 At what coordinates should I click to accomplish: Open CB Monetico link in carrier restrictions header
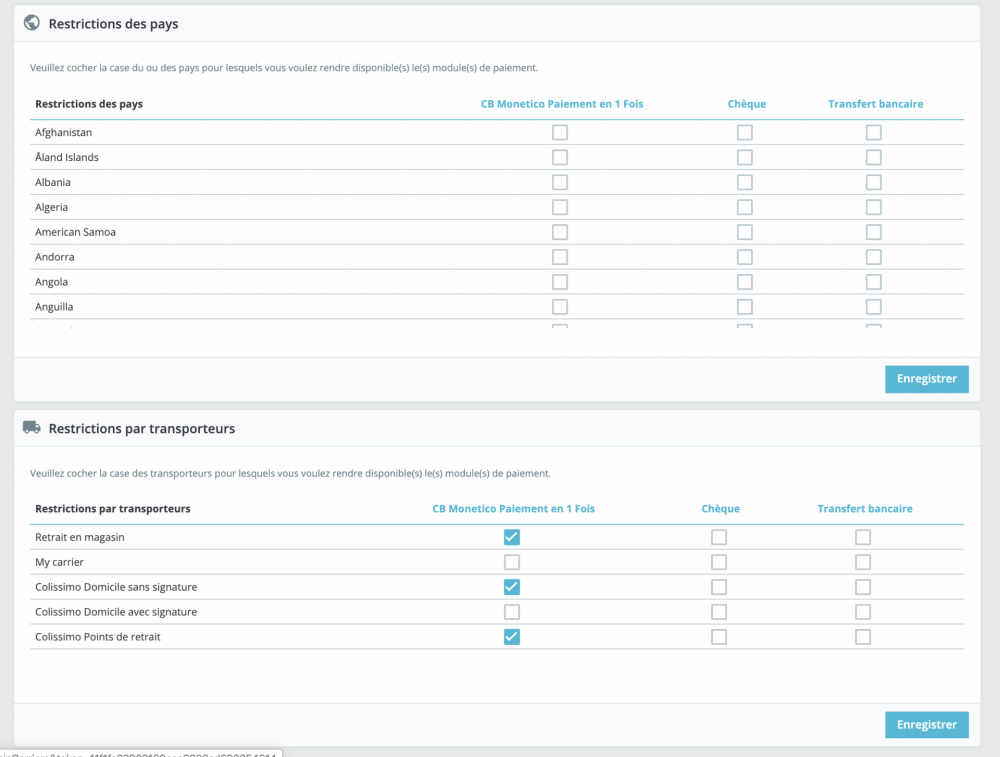click(513, 509)
